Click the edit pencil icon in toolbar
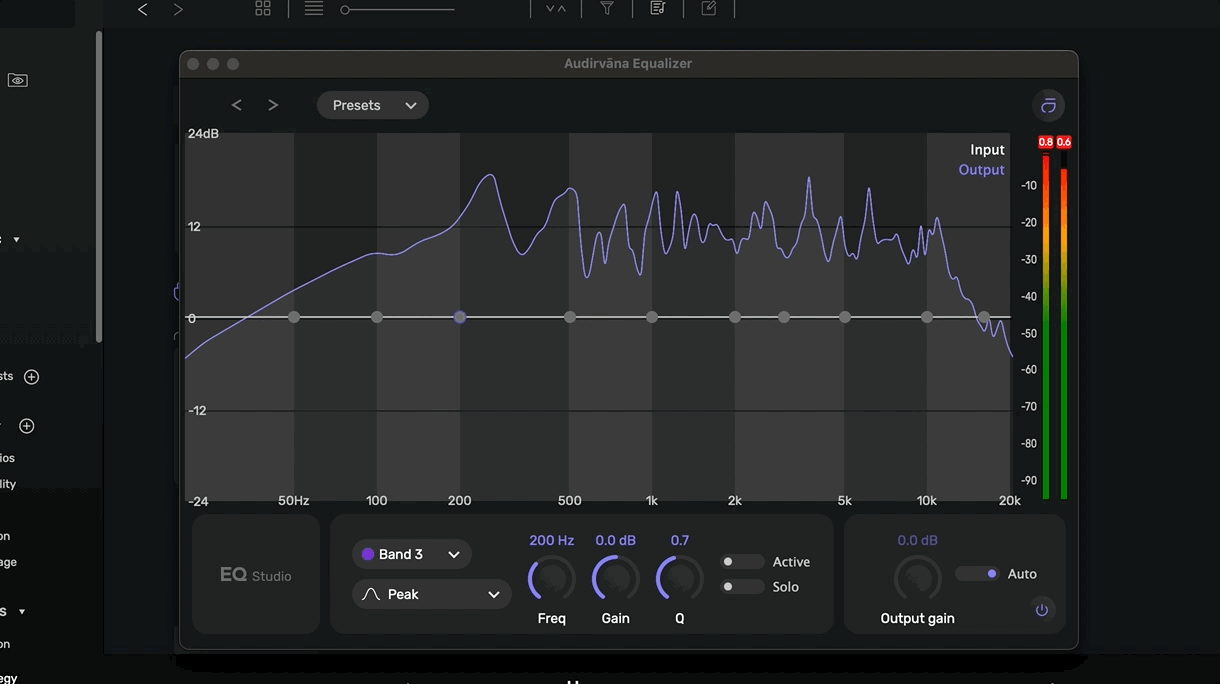 click(709, 8)
